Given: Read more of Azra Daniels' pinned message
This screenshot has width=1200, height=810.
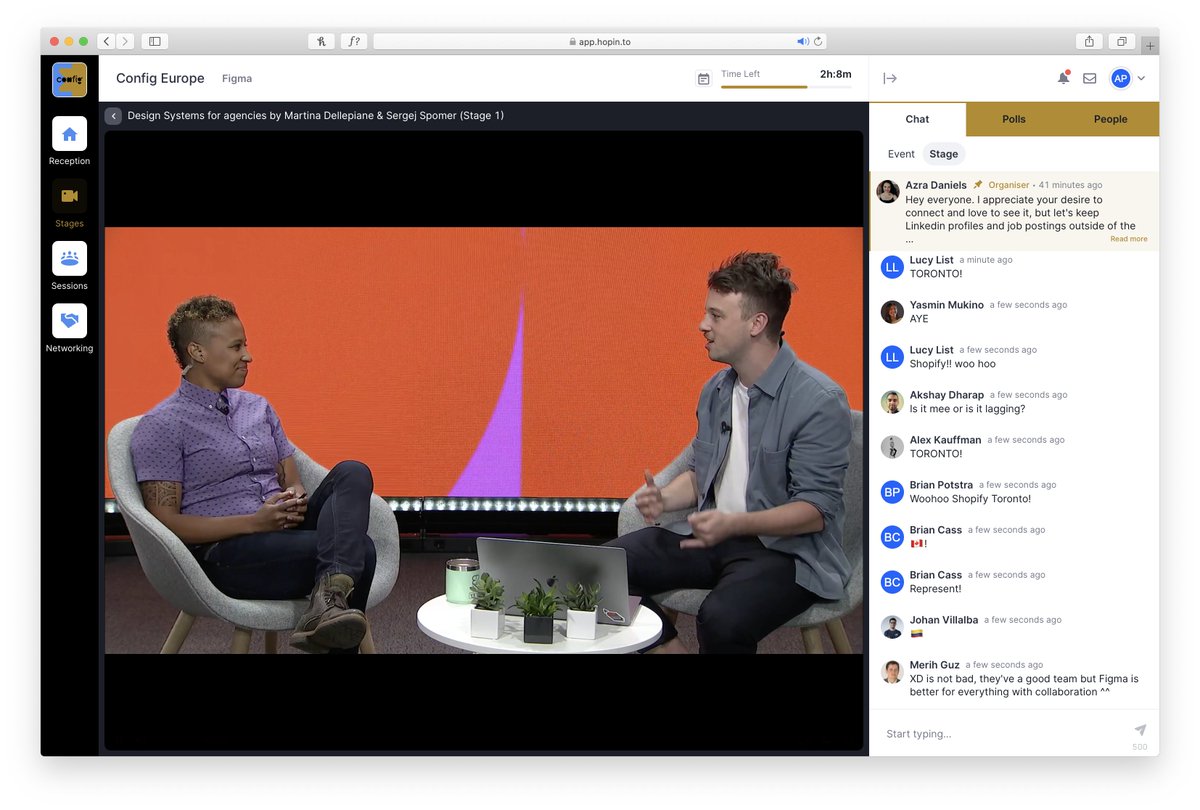Looking at the screenshot, I should point(1129,239).
